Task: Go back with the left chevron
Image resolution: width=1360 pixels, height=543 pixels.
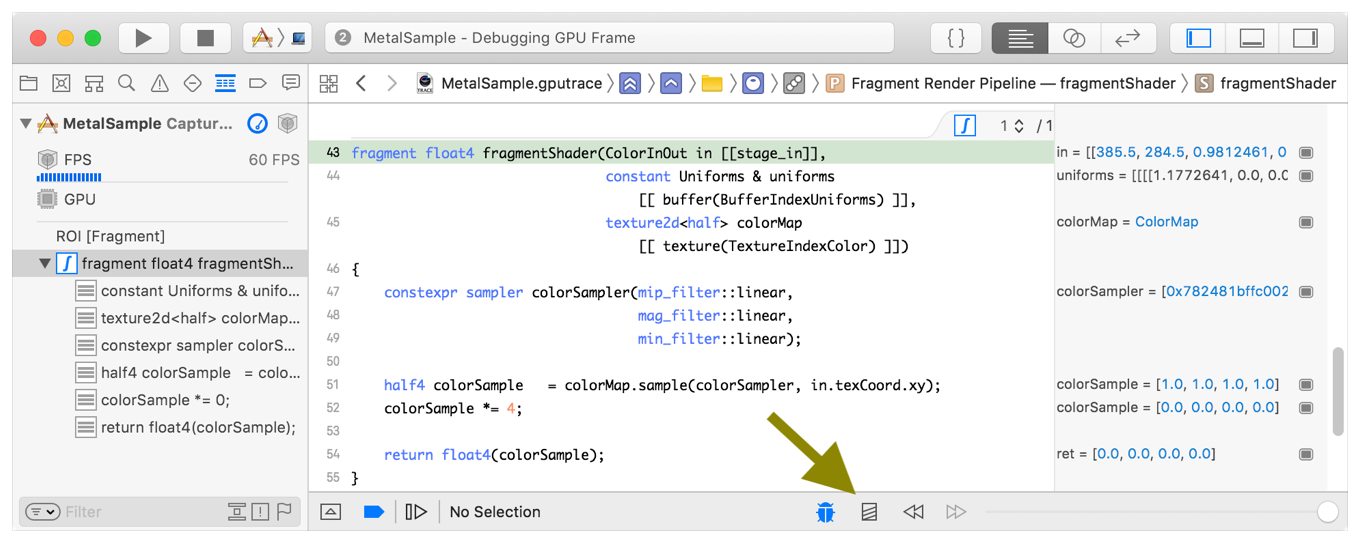Action: point(361,84)
